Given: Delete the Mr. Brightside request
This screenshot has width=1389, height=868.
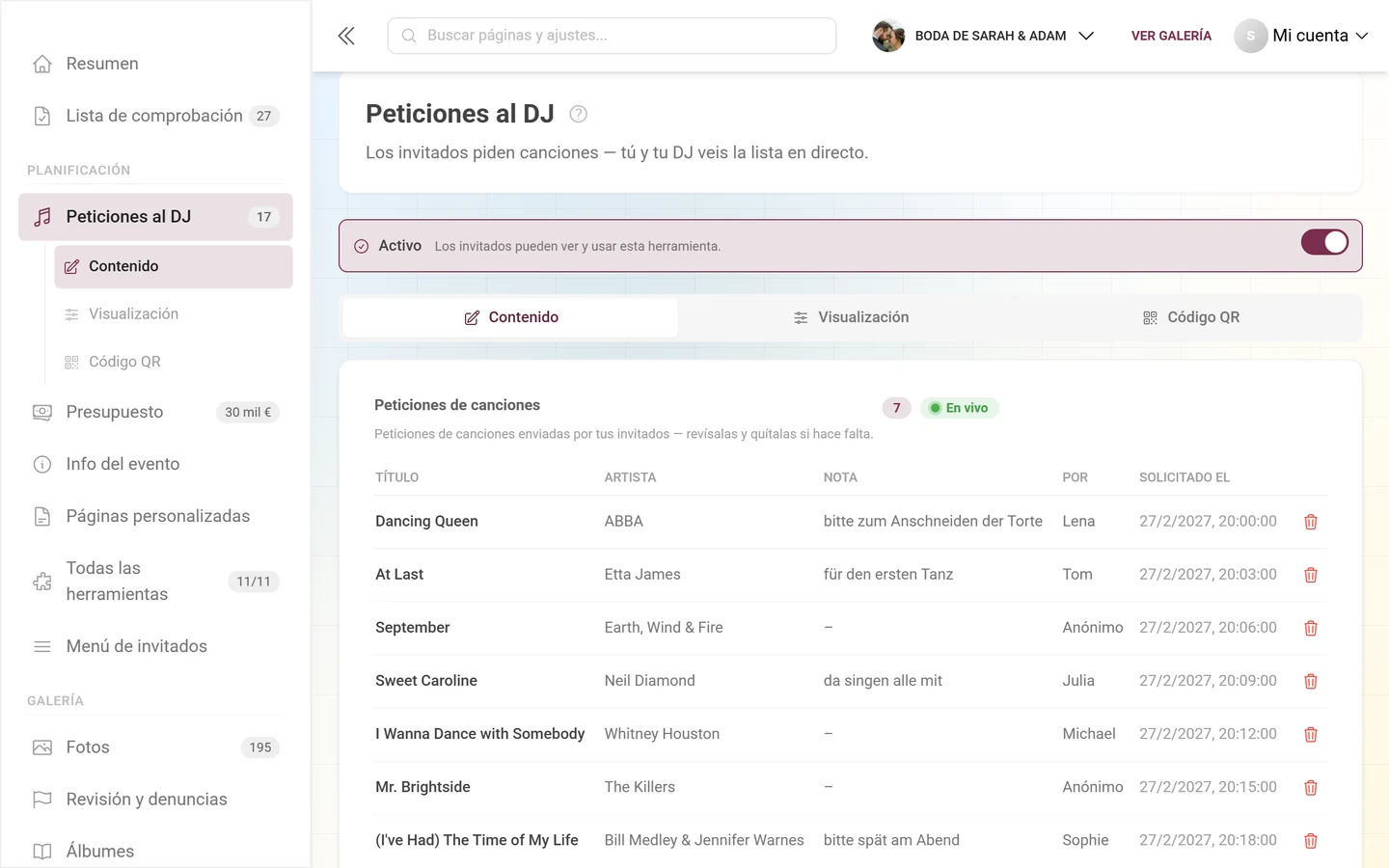Looking at the screenshot, I should (1311, 787).
